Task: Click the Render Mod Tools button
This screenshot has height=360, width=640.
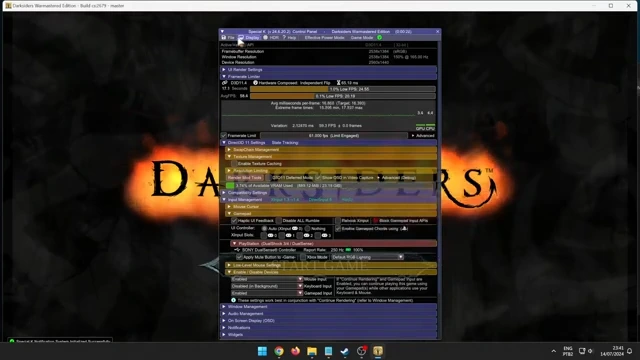Action: pos(244,178)
